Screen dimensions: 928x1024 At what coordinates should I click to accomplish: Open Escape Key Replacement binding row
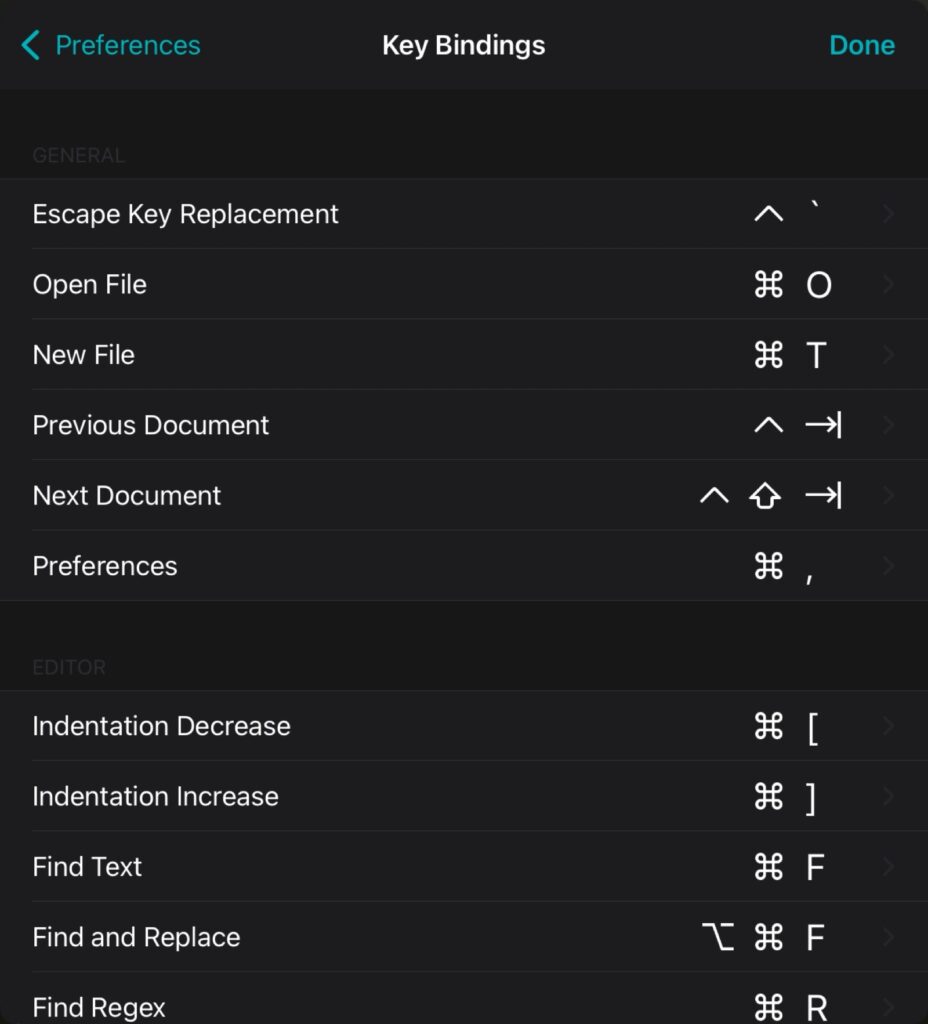[464, 214]
